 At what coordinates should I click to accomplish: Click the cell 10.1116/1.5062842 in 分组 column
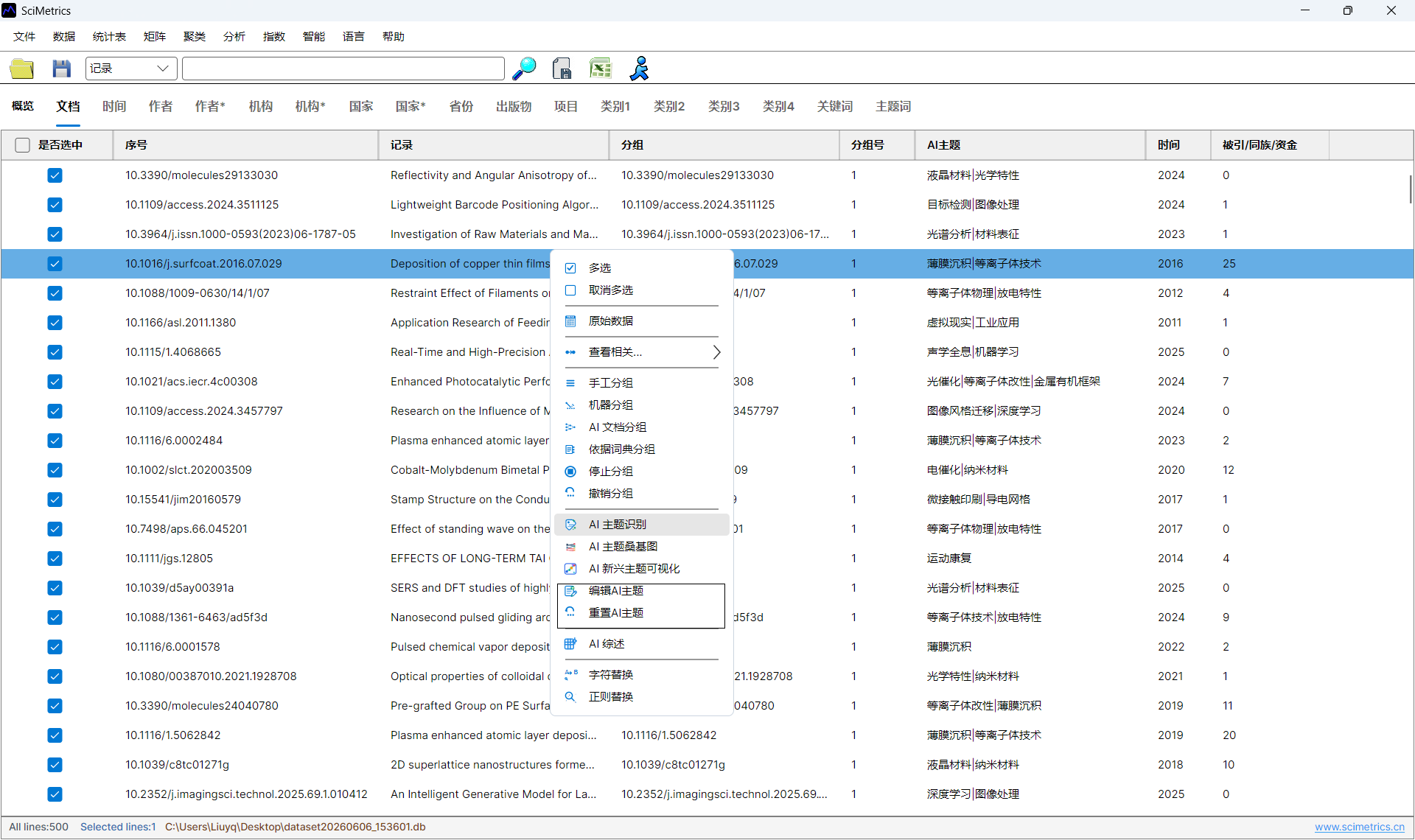coord(668,735)
